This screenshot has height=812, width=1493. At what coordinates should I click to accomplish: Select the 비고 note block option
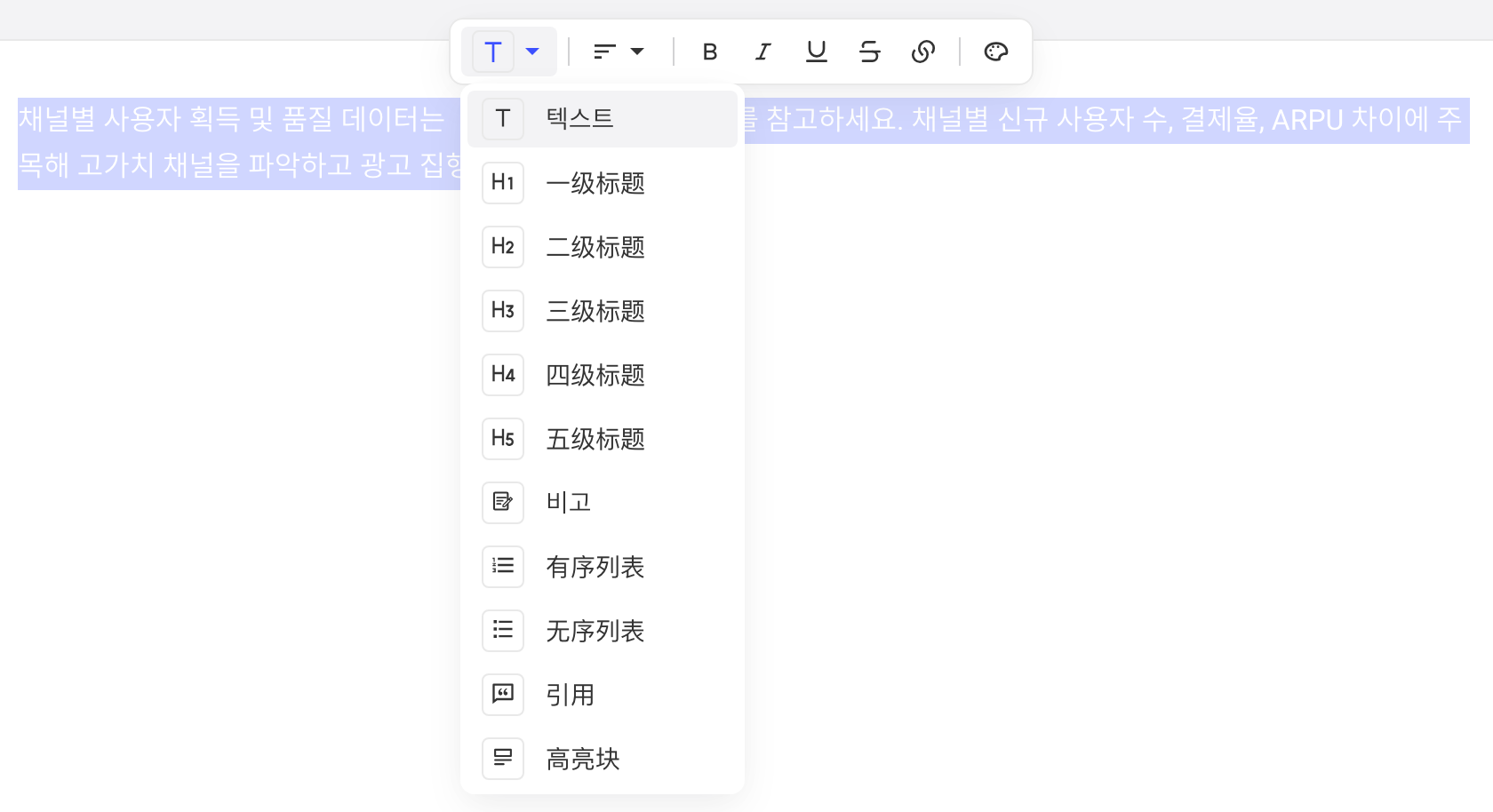603,503
